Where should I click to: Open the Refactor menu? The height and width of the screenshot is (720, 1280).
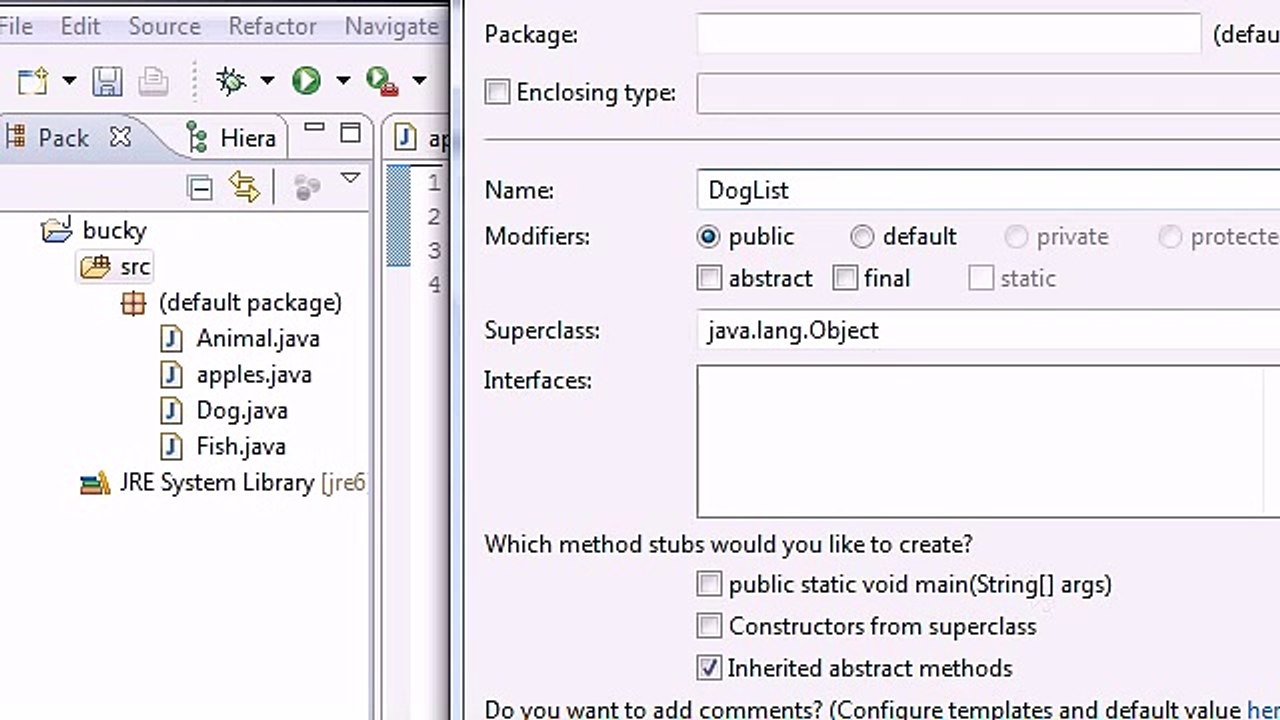click(272, 26)
